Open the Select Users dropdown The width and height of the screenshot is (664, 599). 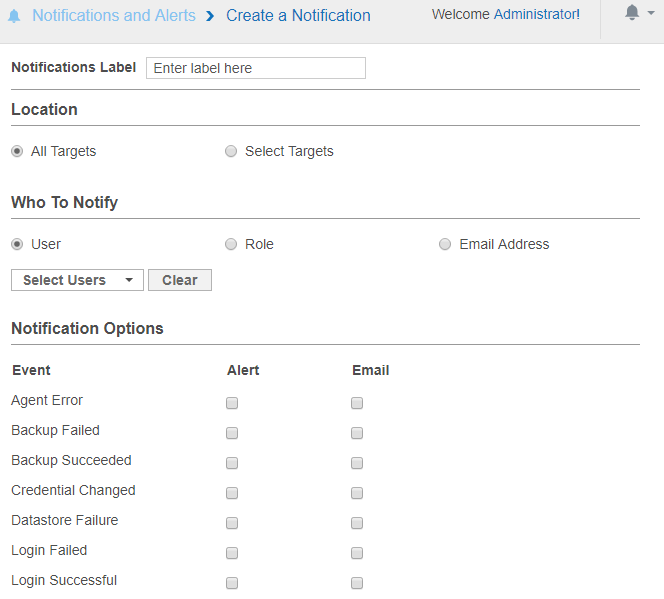point(77,280)
